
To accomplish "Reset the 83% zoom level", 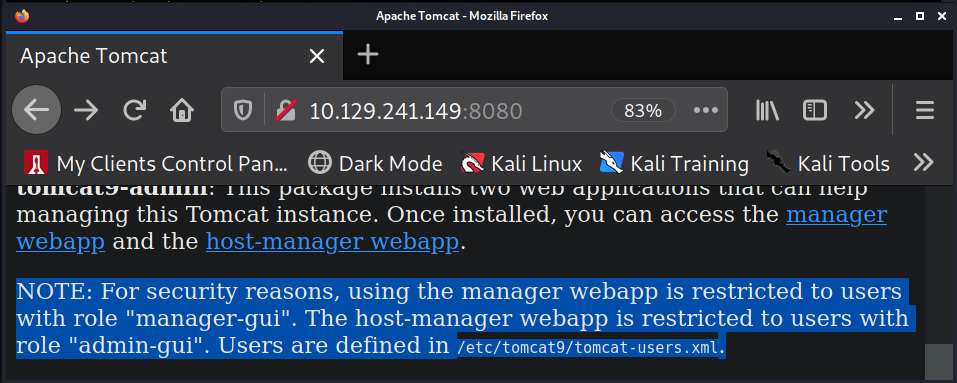I will click(643, 110).
